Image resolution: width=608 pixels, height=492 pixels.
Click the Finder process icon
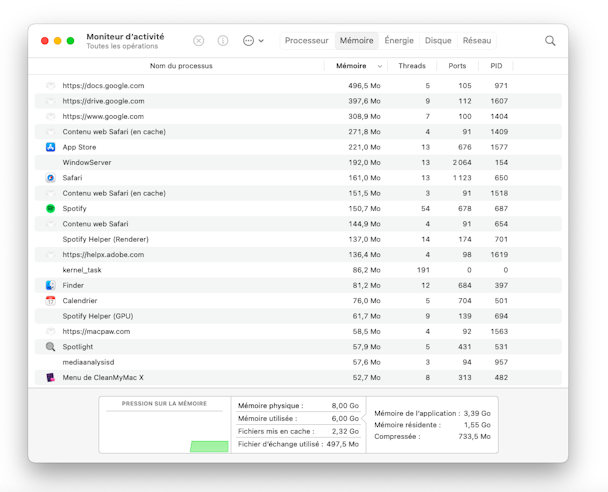(x=50, y=285)
